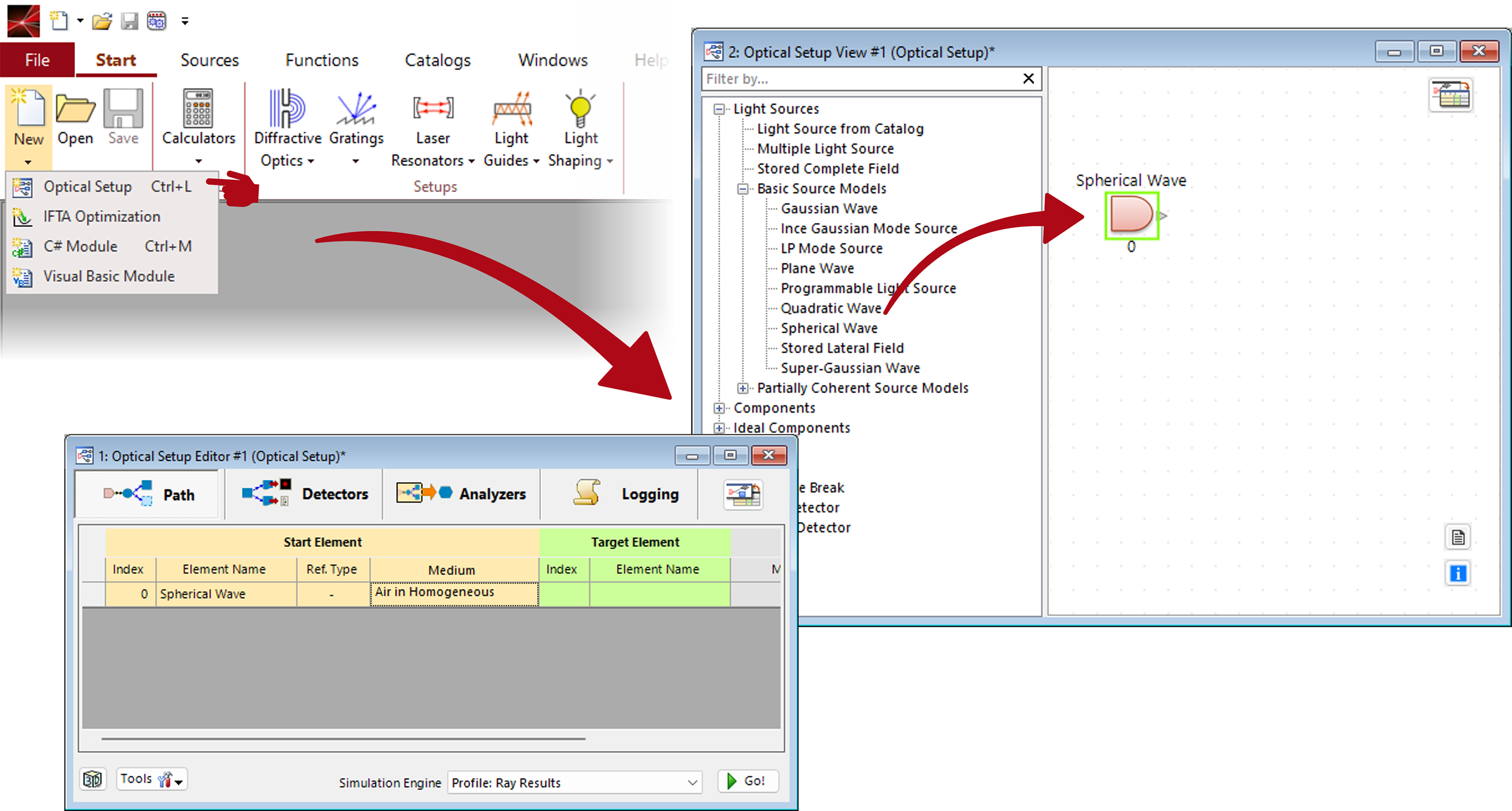Click the blue info icon in Optical Setup View
The height and width of the screenshot is (811, 1512).
click(x=1458, y=572)
